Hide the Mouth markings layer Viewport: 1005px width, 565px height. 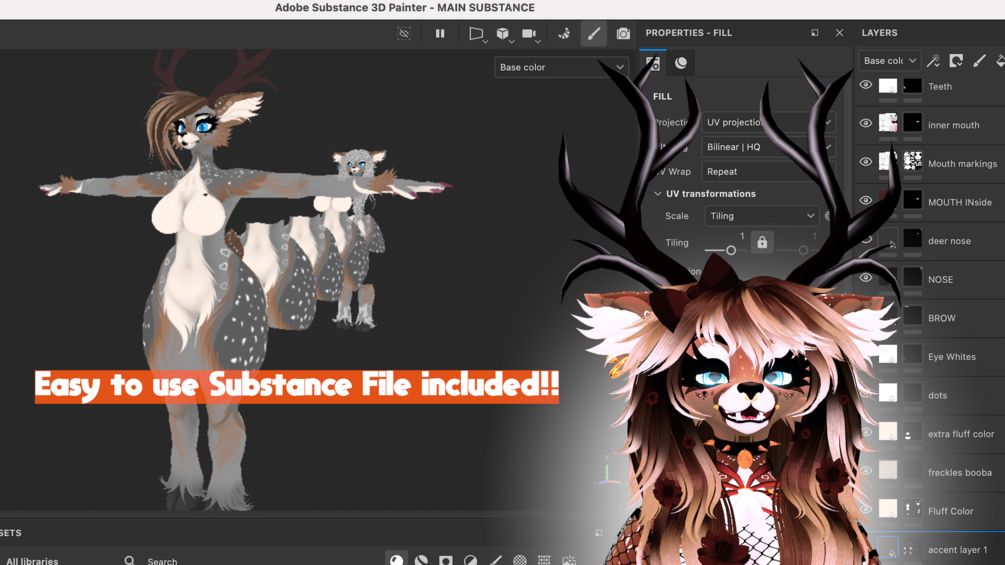pos(866,162)
